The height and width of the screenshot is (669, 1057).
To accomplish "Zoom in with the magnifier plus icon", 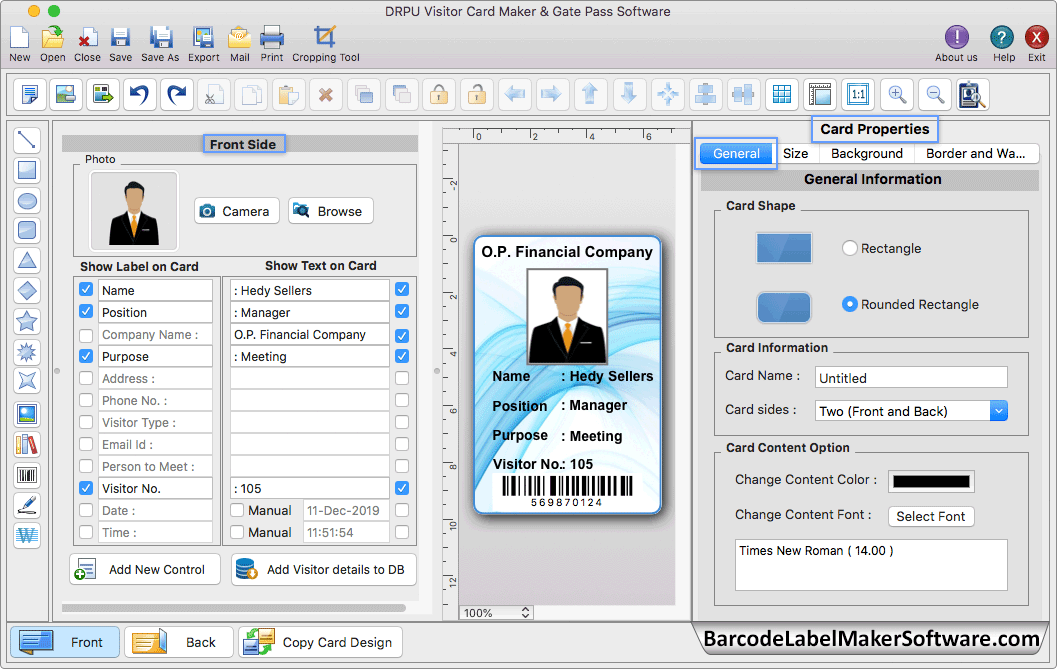I will click(x=897, y=94).
